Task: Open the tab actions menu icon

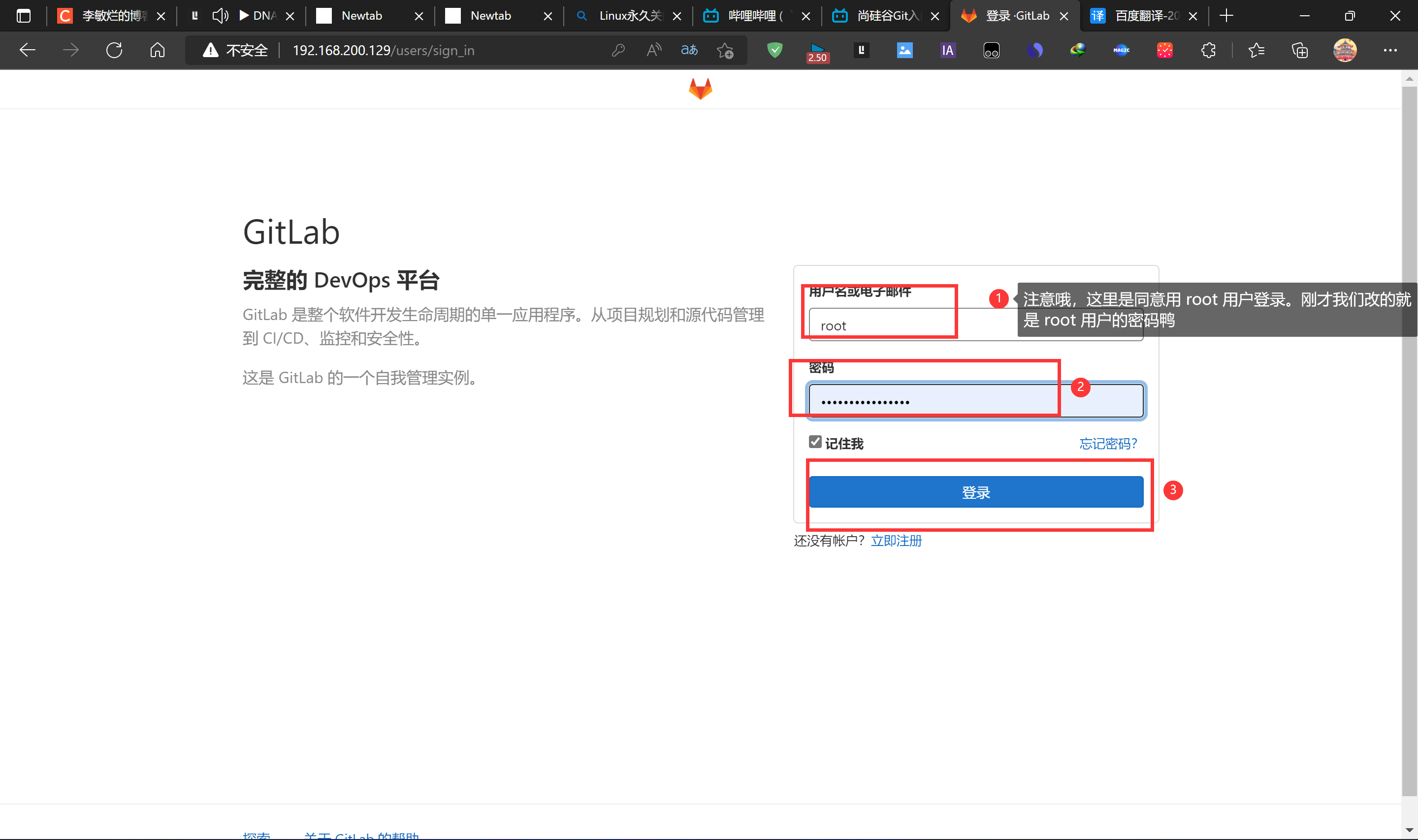Action: 24,16
